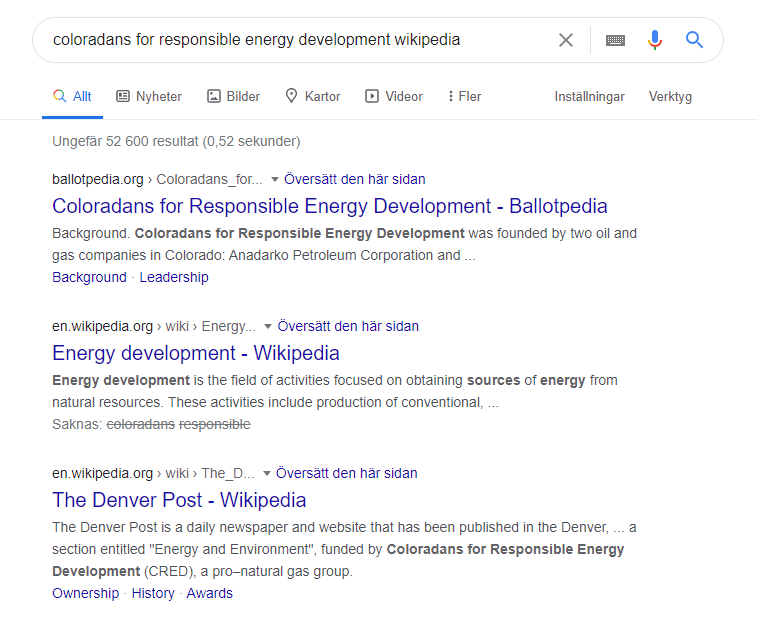The height and width of the screenshot is (621, 758).
Task: Click the blue magnifying glass search button
Action: (x=694, y=40)
